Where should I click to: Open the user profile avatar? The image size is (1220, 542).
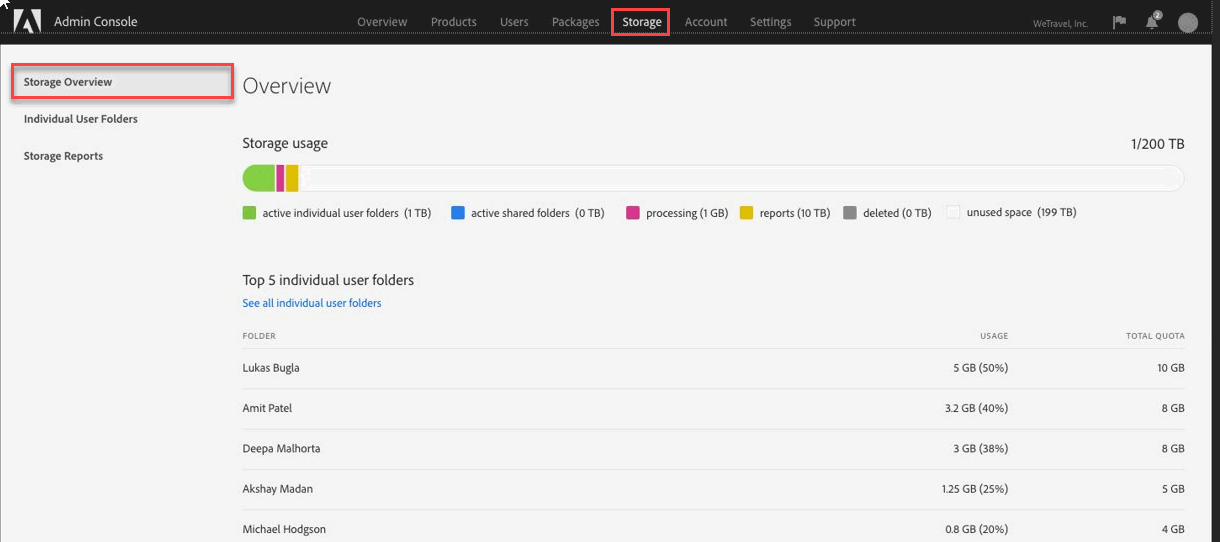pos(1188,22)
